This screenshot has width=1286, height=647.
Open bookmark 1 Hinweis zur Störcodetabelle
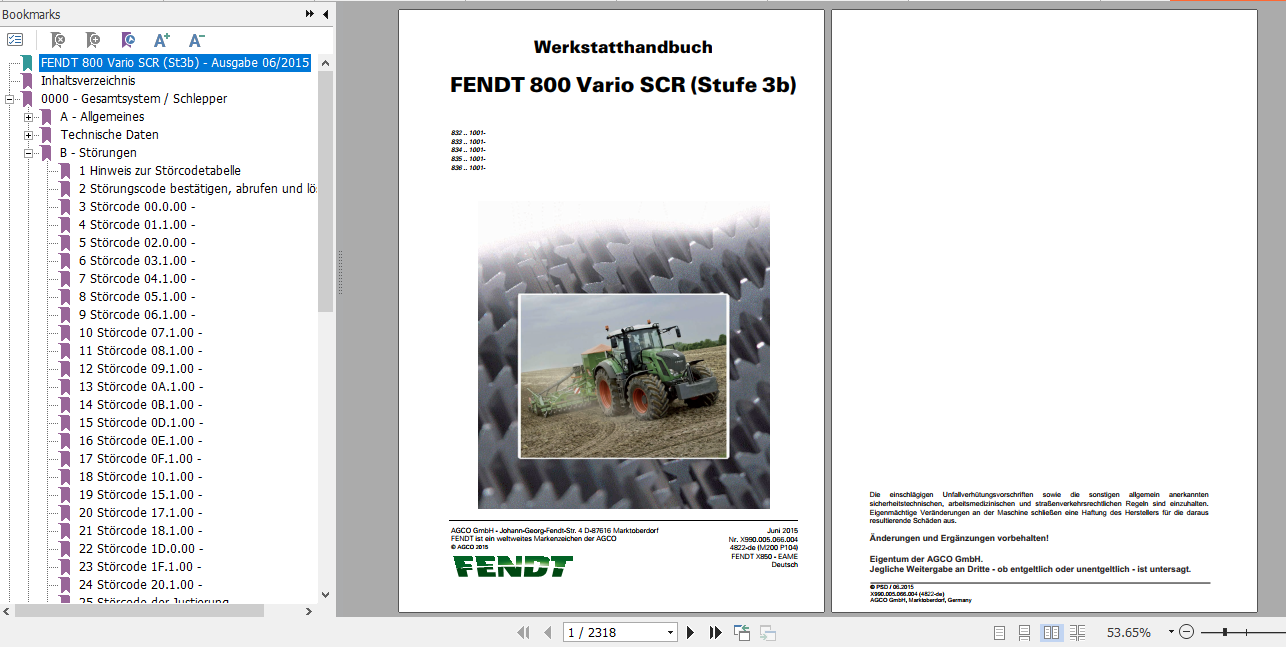coord(160,171)
